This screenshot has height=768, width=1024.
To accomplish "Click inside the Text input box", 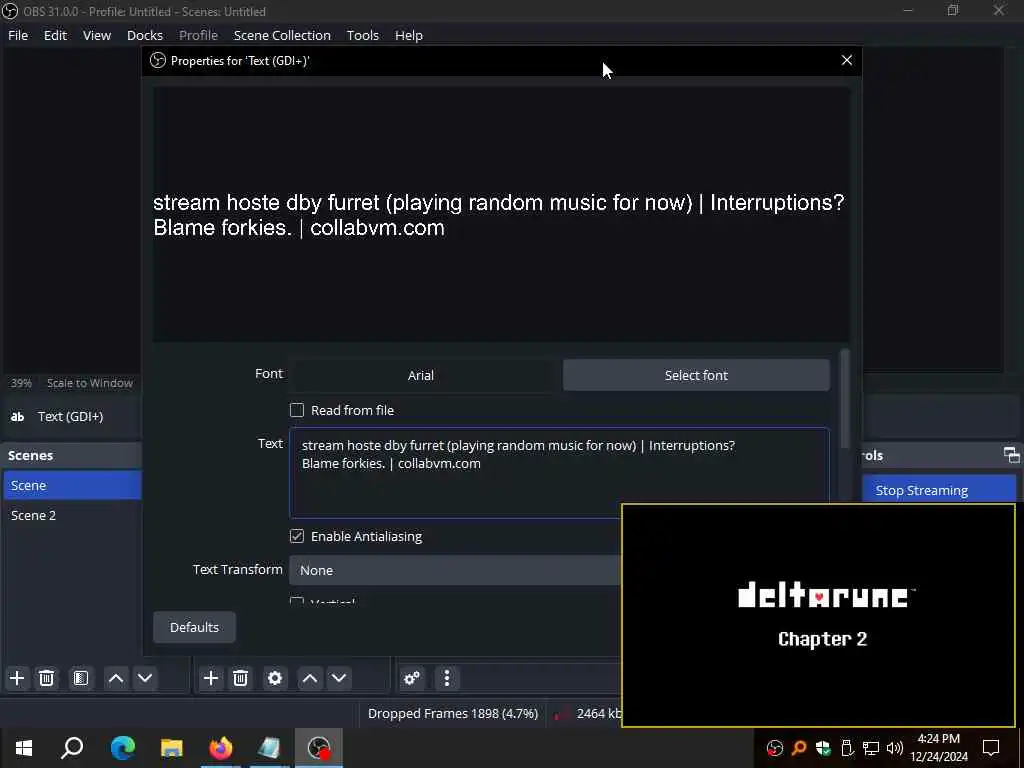I will coord(559,472).
